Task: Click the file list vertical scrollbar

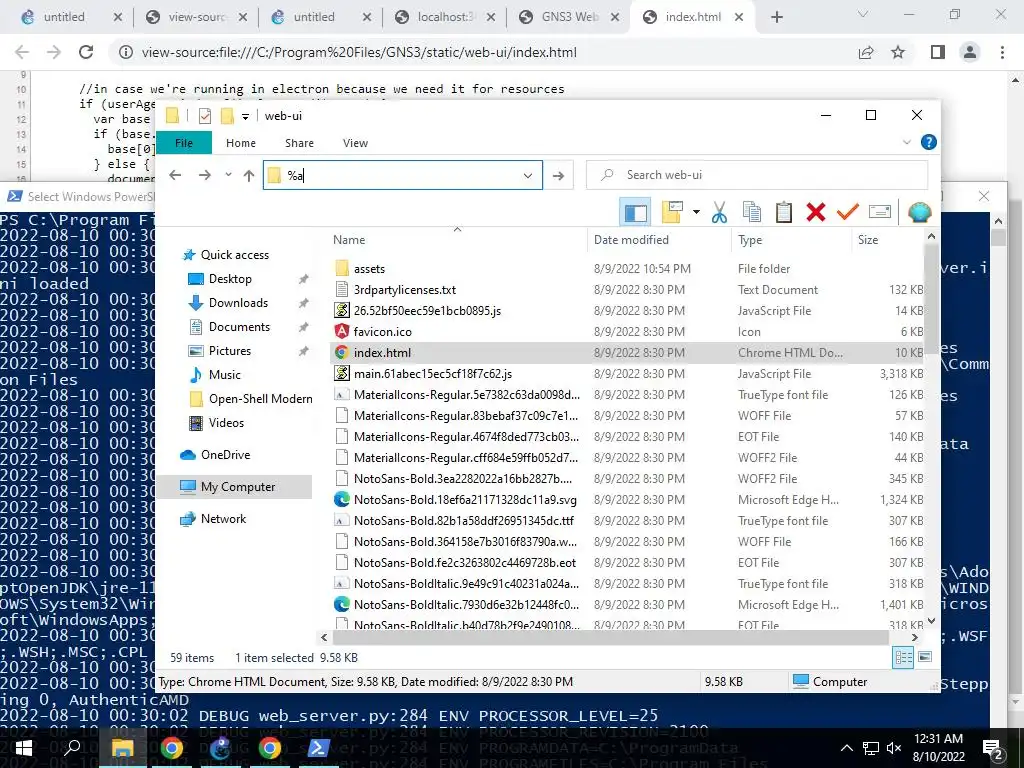Action: click(x=932, y=300)
